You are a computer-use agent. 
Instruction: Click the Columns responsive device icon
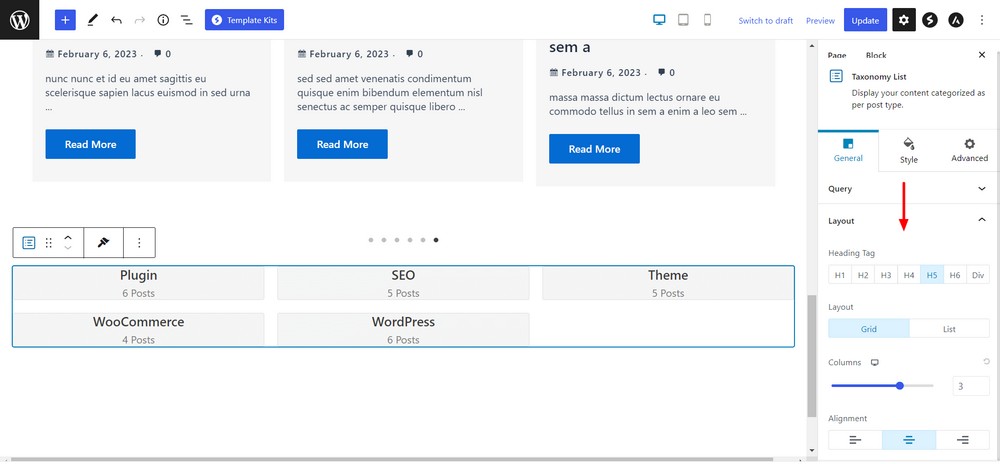(875, 363)
